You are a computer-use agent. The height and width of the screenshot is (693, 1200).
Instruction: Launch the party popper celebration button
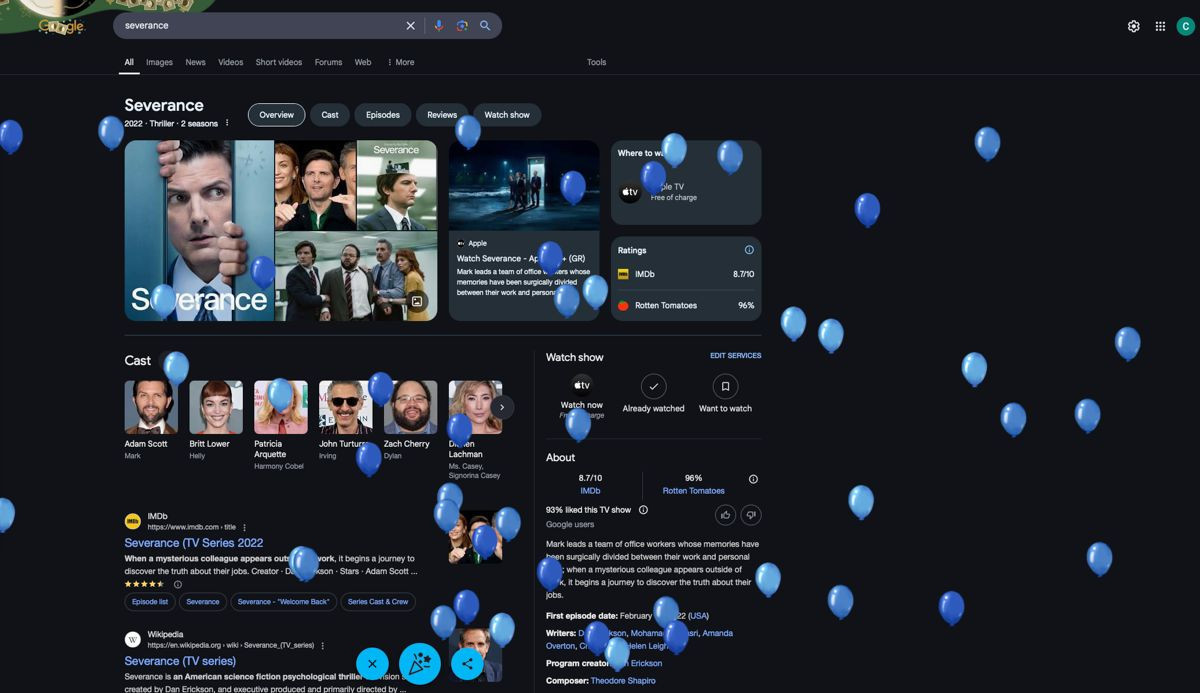[x=420, y=663]
